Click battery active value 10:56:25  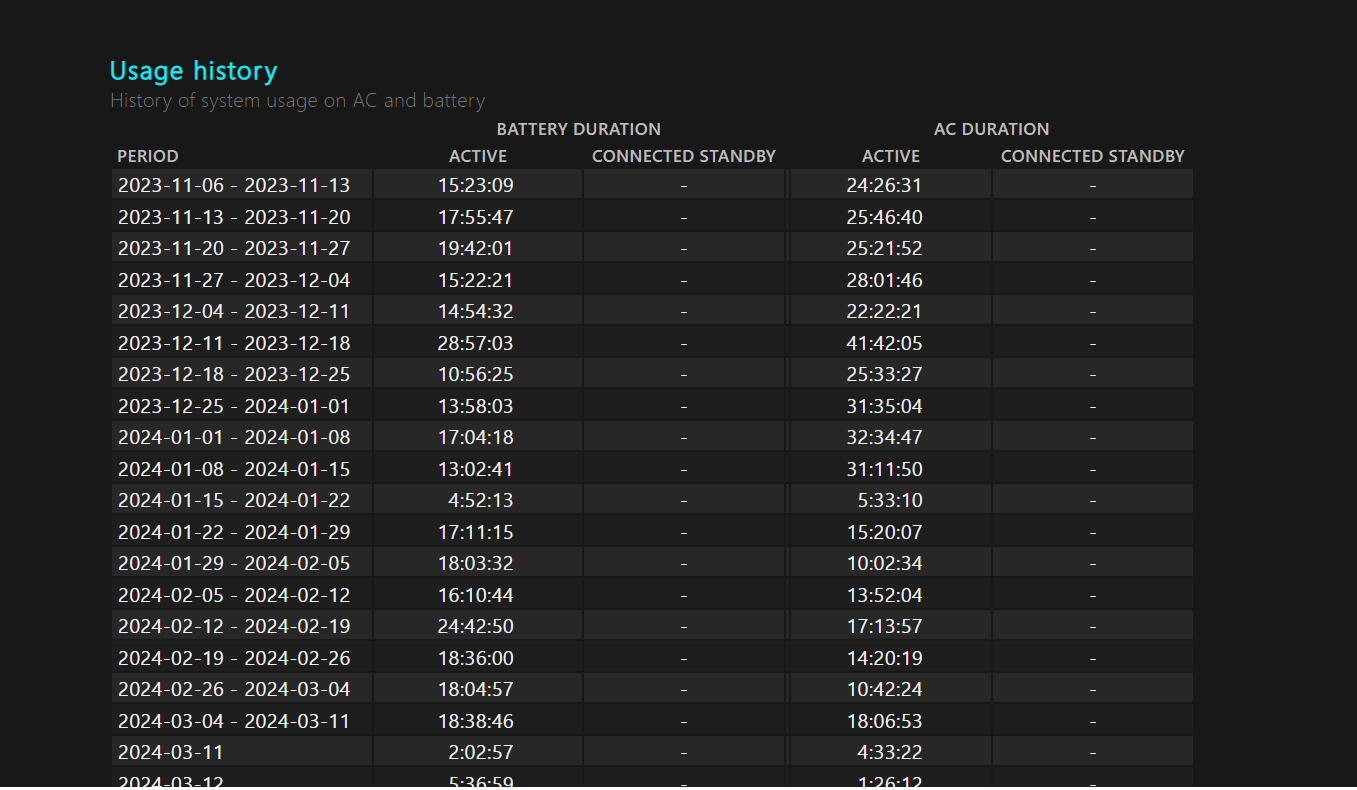[x=476, y=374]
